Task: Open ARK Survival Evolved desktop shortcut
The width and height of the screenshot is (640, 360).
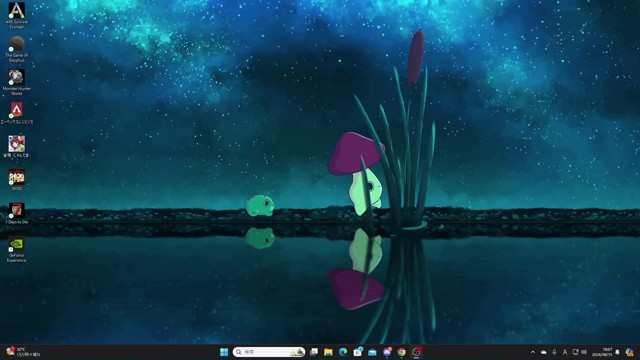Action: [x=16, y=15]
